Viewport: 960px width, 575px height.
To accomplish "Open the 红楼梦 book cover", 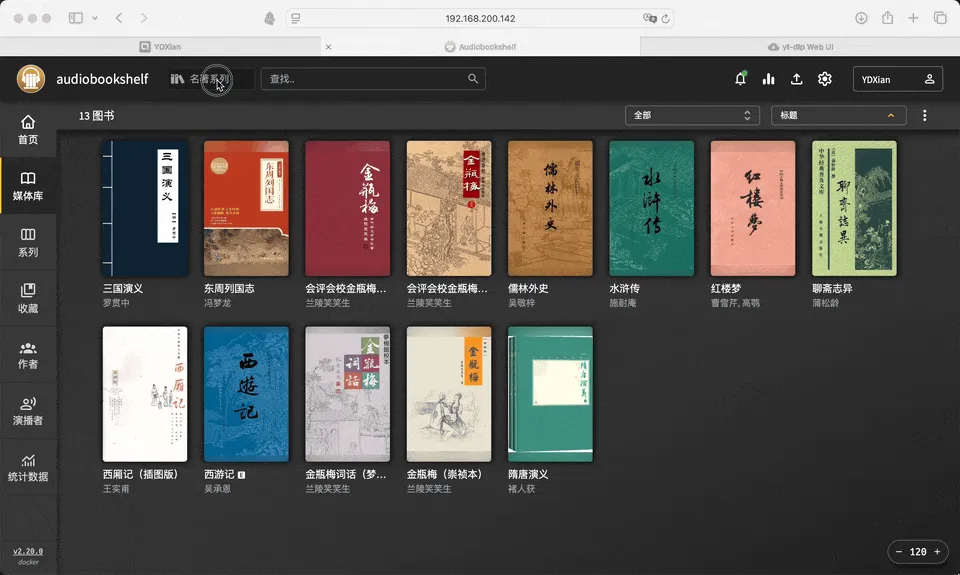I will coord(752,208).
